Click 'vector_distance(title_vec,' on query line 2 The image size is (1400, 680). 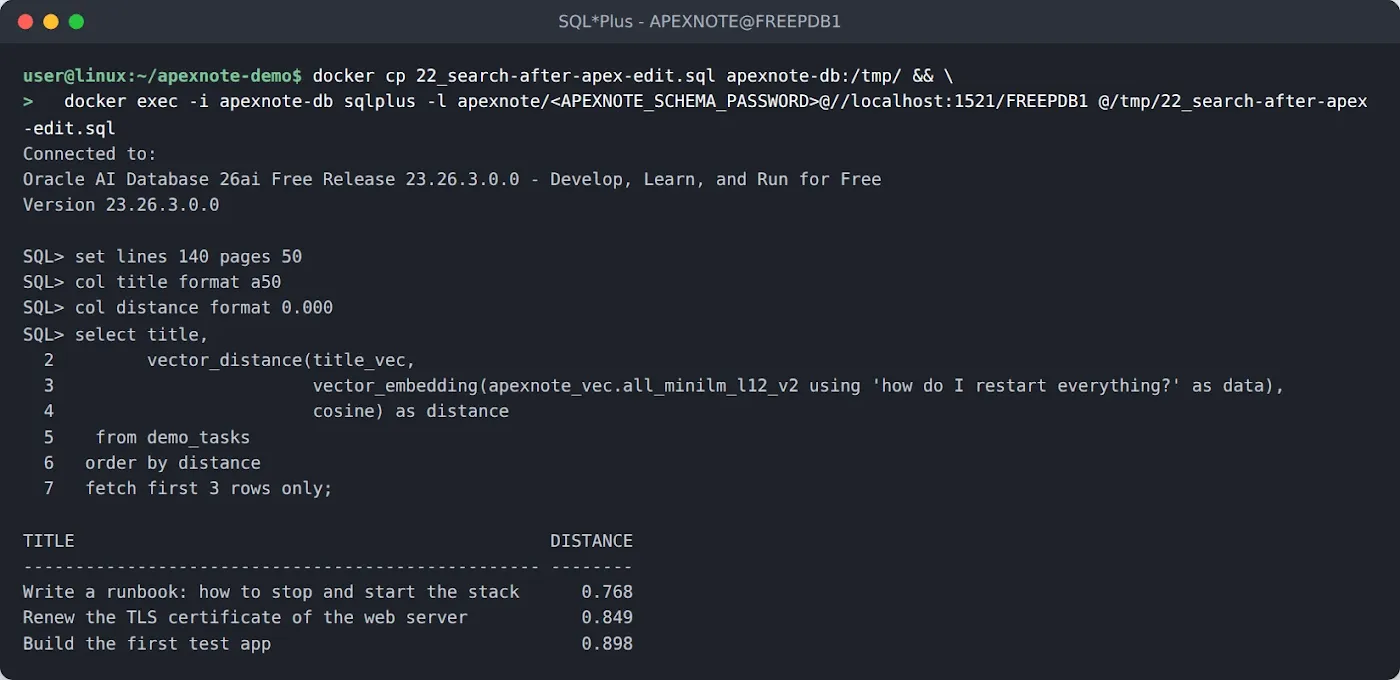tap(281, 360)
